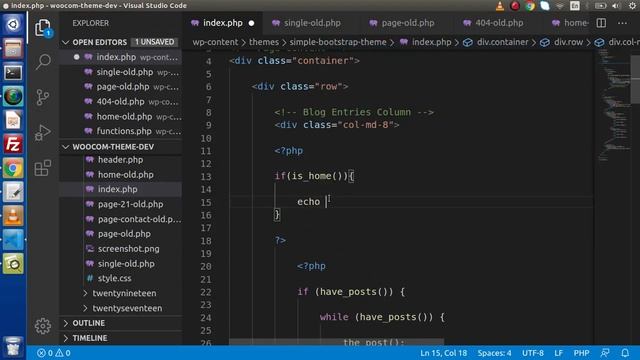Click line number 22 in the gutter
This screenshot has height=360, width=640.
coord(206,292)
